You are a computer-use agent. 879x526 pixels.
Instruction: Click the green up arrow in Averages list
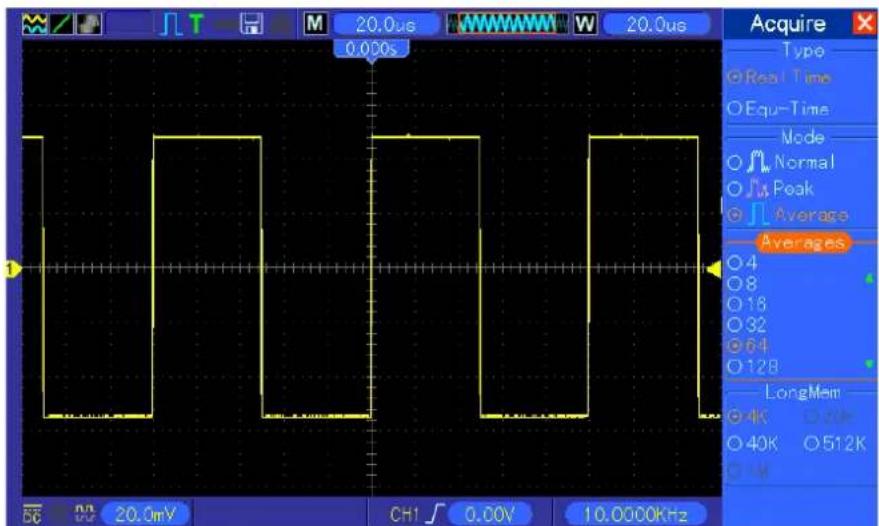click(x=869, y=278)
